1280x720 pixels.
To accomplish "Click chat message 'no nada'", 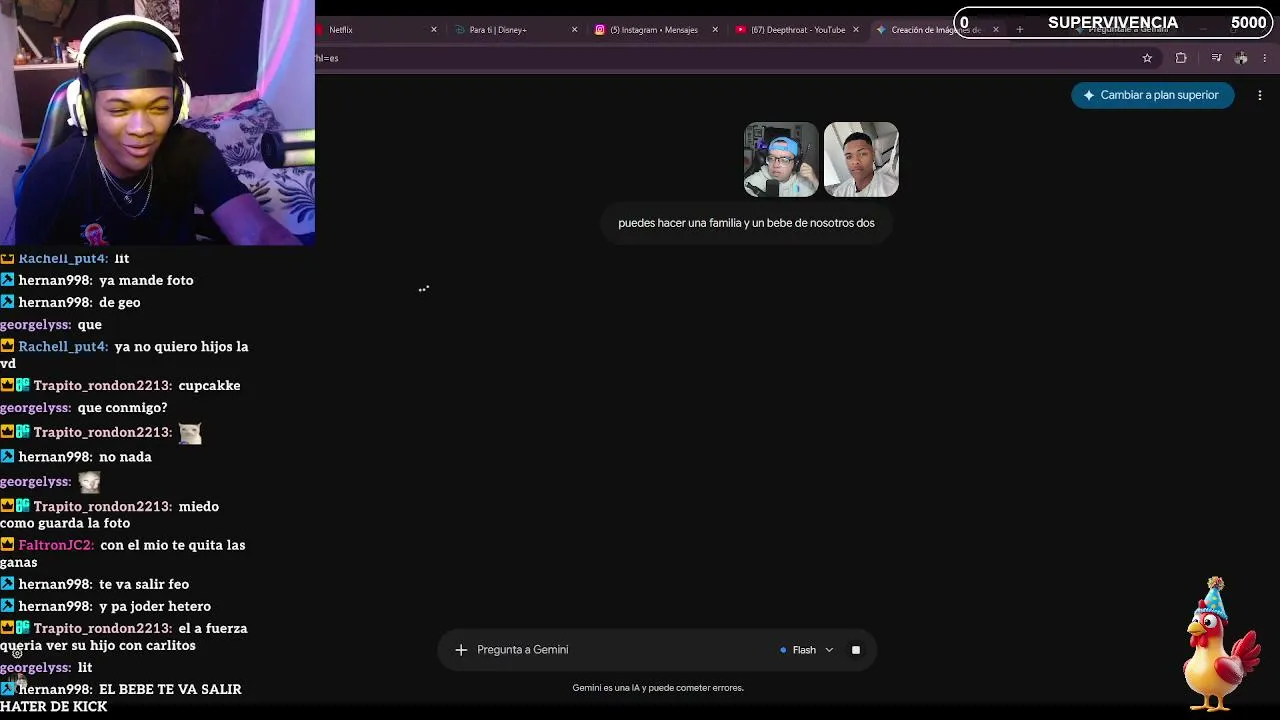I will [x=125, y=457].
